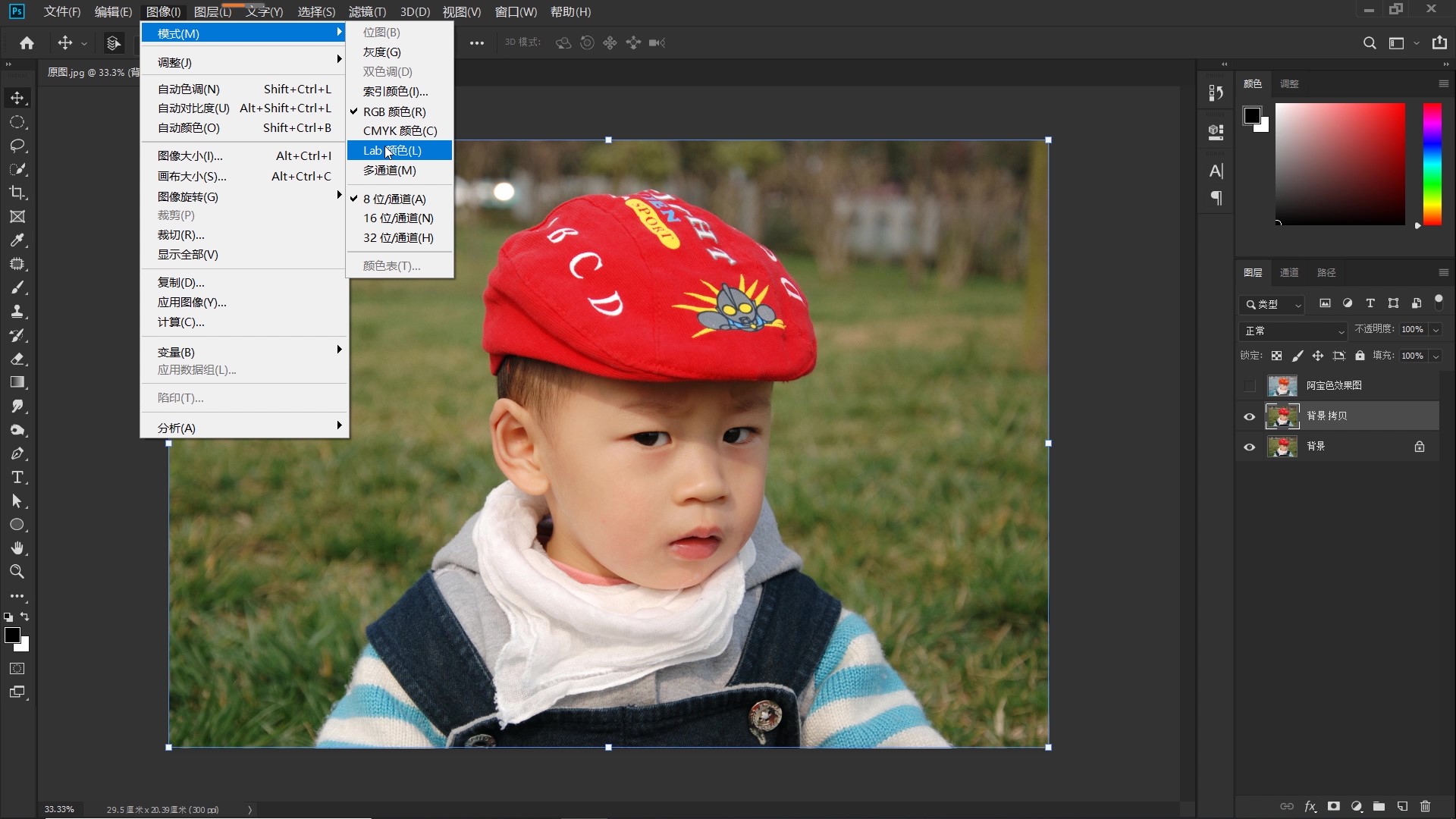Viewport: 1456px width, 819px height.
Task: Click the add layer mask icon
Action: pyautogui.click(x=1333, y=806)
